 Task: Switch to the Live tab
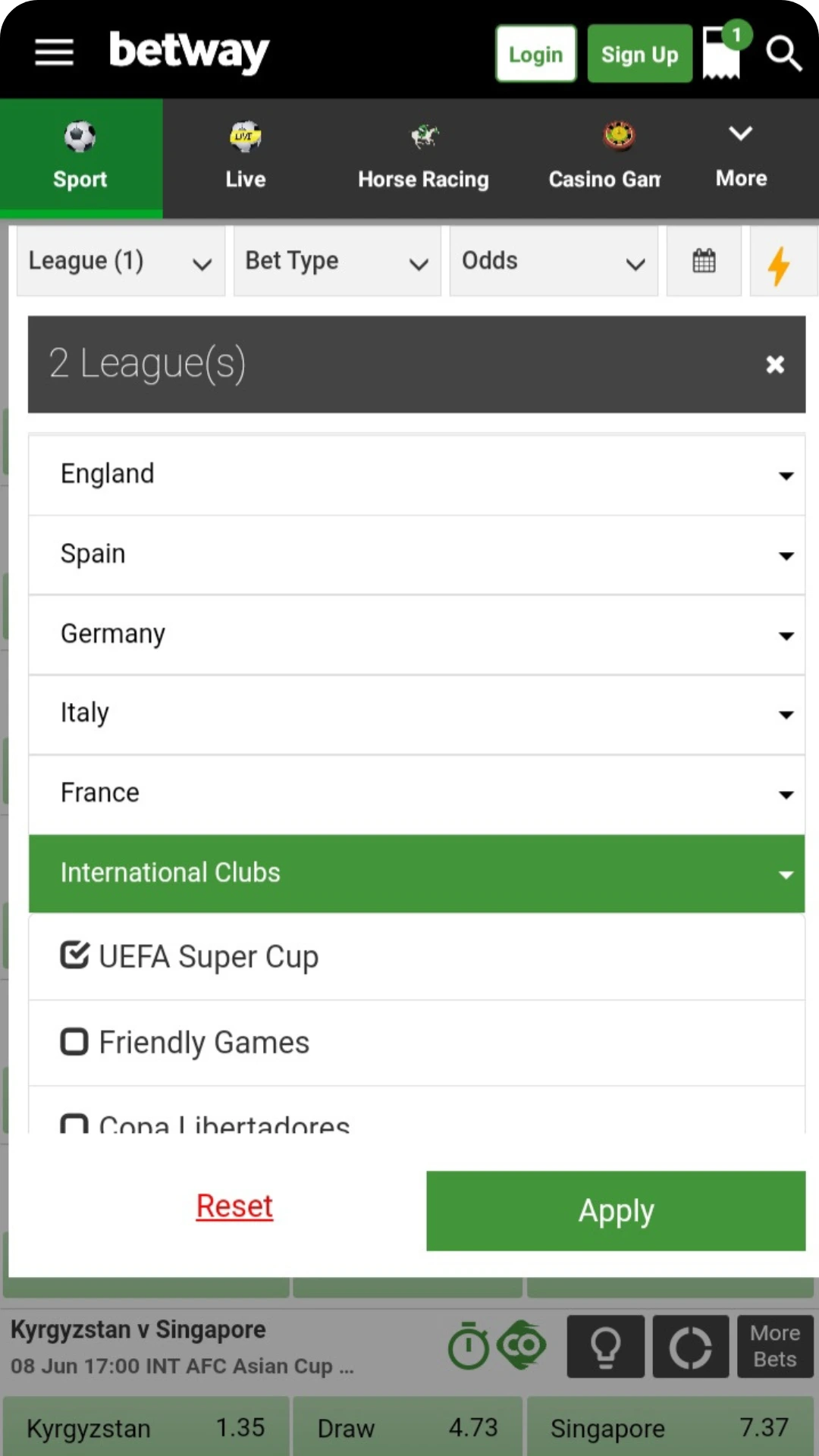click(245, 155)
